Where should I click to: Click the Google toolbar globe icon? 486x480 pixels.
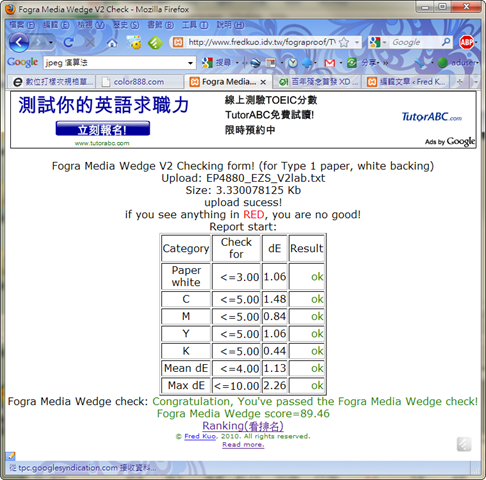pos(256,63)
